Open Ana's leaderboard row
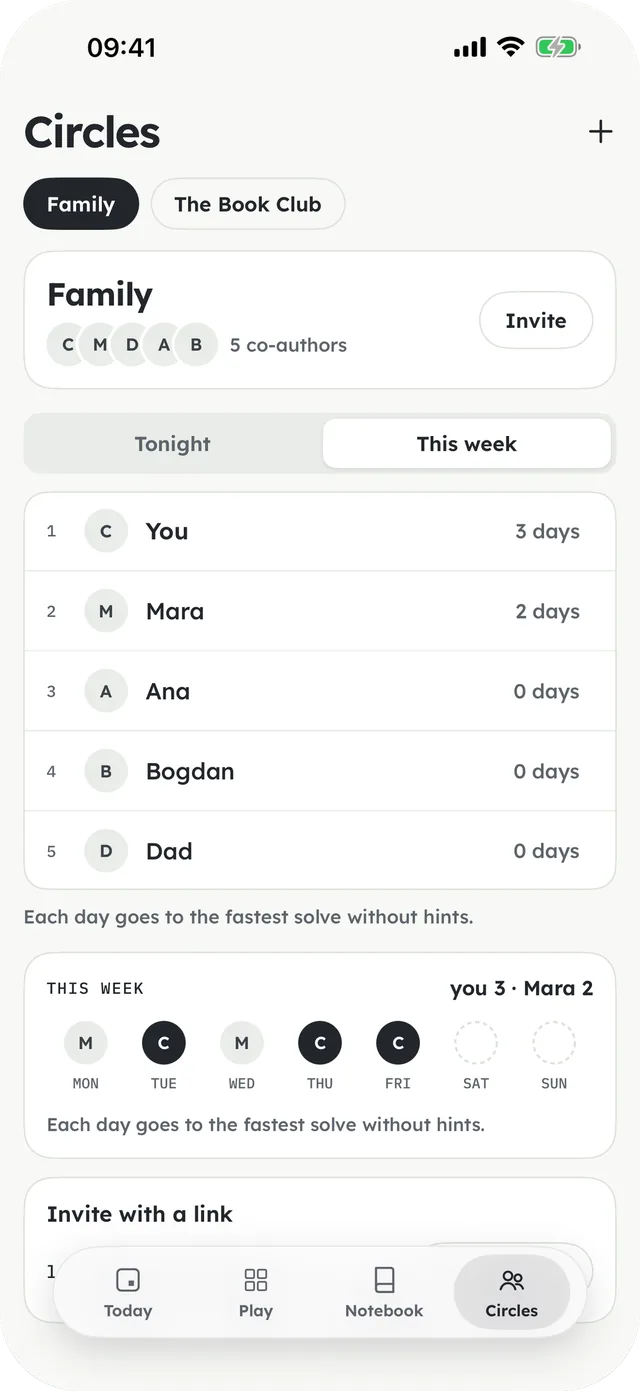The image size is (640, 1391). [x=320, y=691]
